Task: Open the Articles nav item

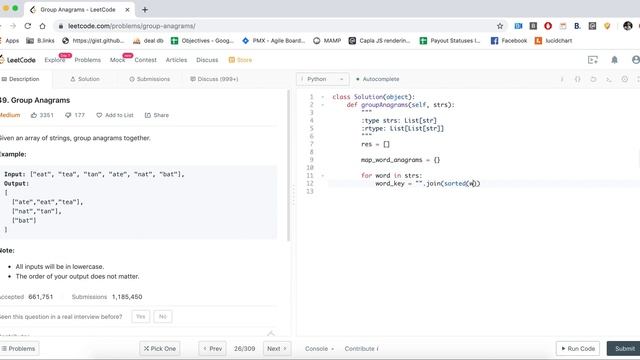Action: [x=176, y=60]
